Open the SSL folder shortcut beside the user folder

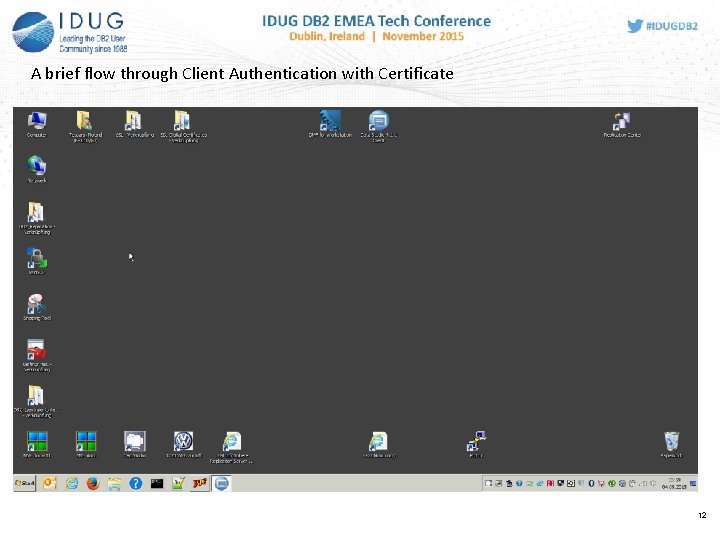[134, 124]
